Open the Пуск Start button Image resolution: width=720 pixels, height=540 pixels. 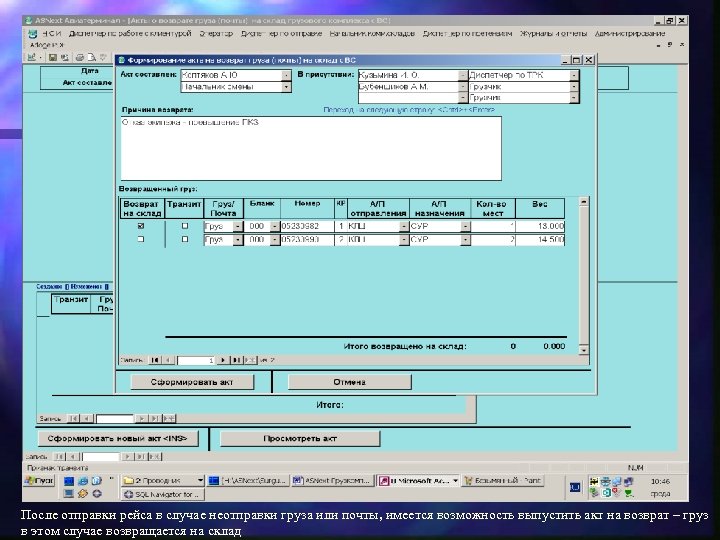(x=39, y=481)
